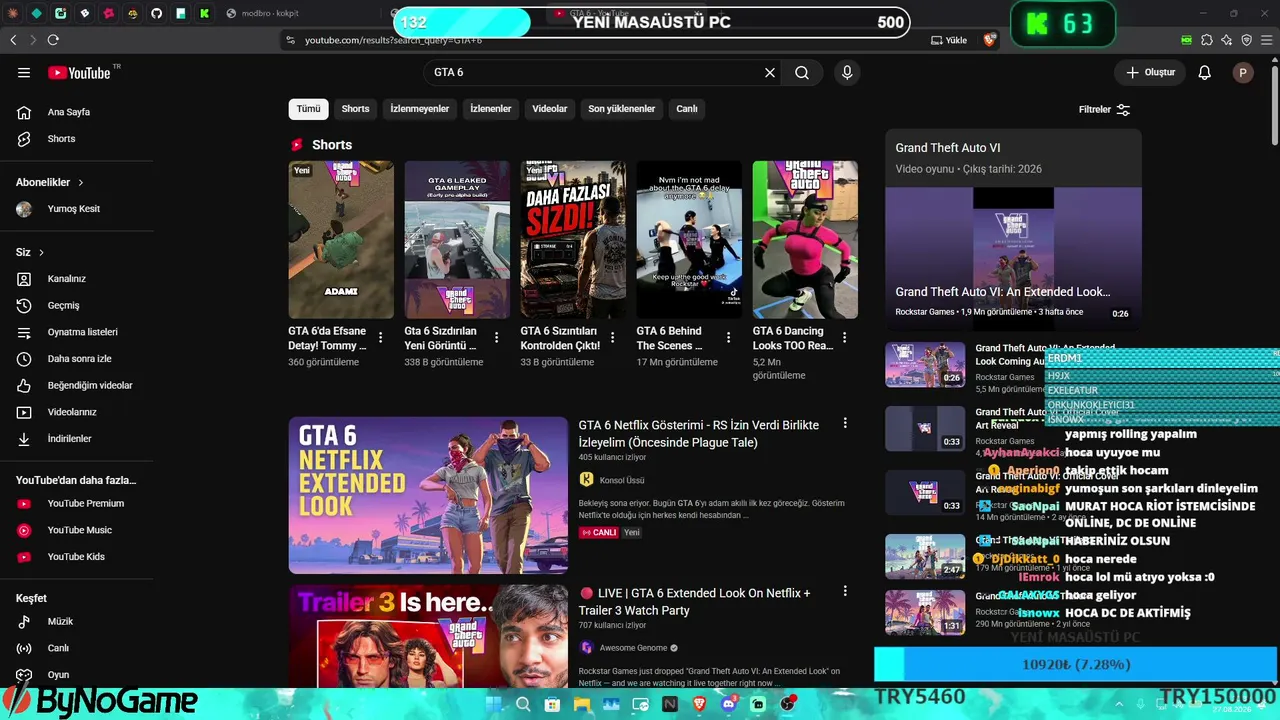Select the Son yüklenenler filter chip
The image size is (1280, 720).
point(621,109)
